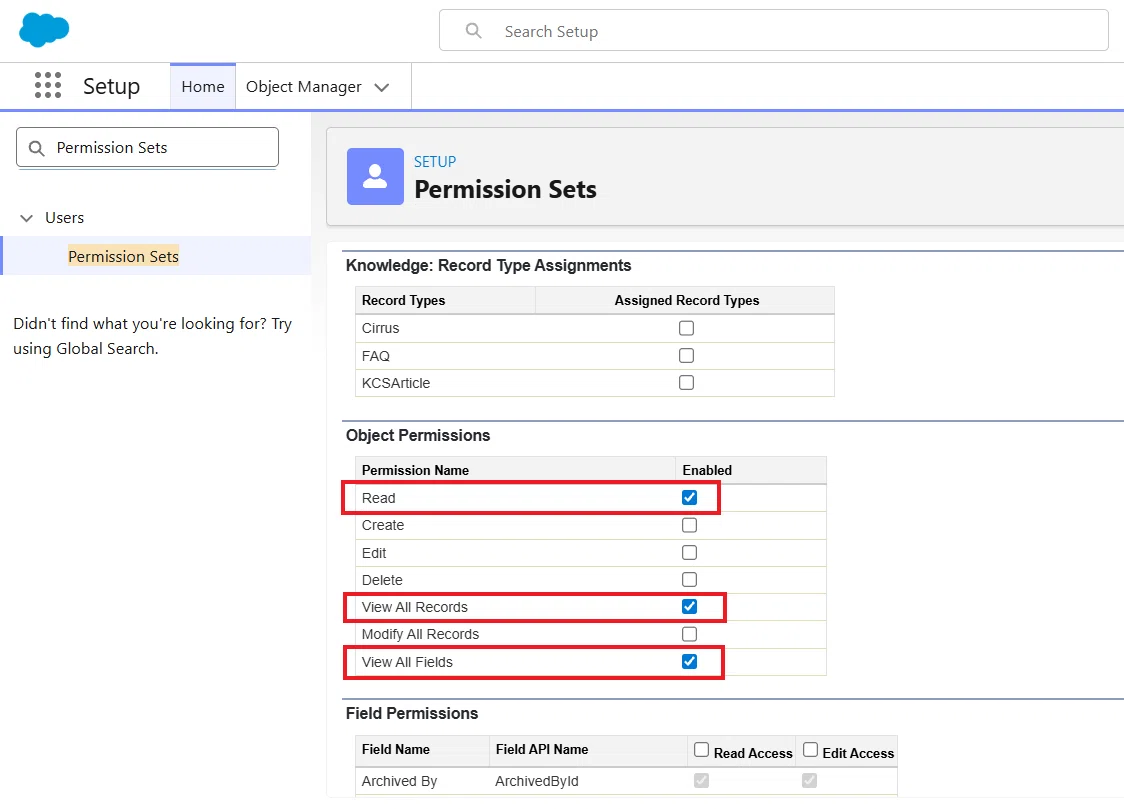Click the SETUP breadcrumb label
1124x809 pixels.
tap(434, 162)
